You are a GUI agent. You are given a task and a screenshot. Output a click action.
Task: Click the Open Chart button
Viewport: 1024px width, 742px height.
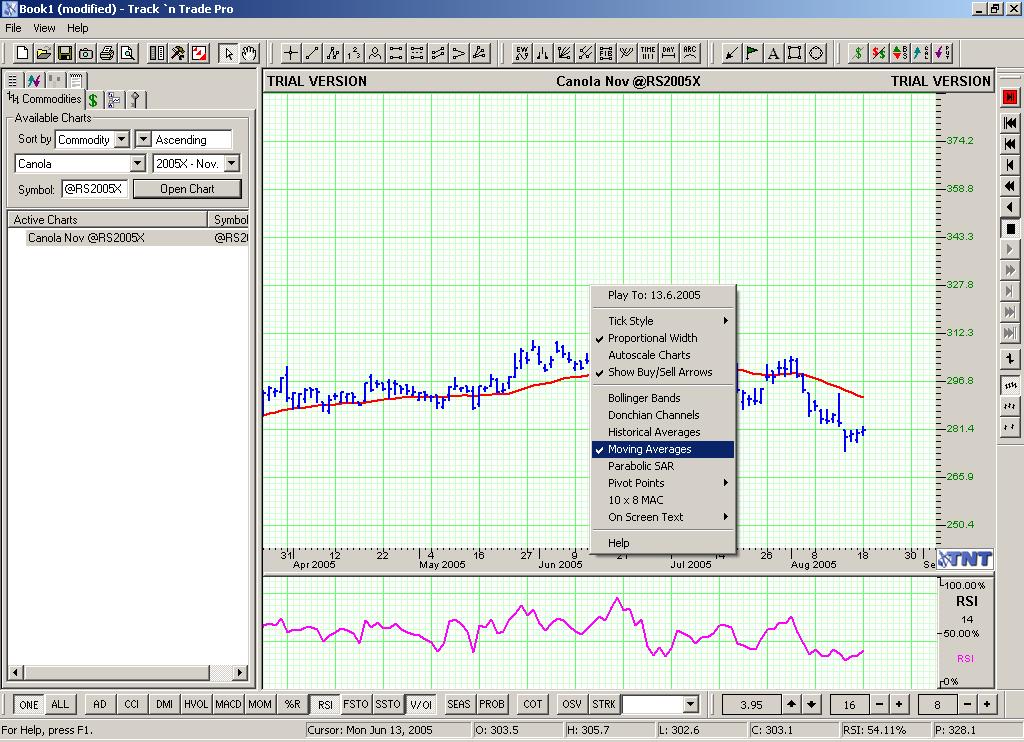tap(187, 189)
